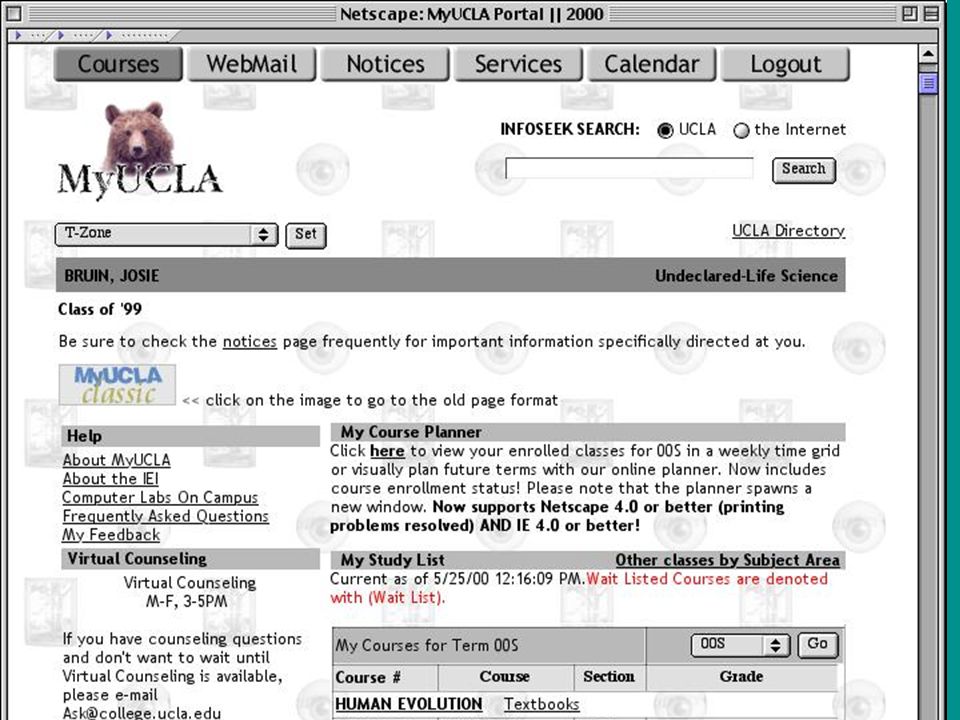The width and height of the screenshot is (960, 720).
Task: Open Frequently Asked Questions link
Action: (165, 517)
